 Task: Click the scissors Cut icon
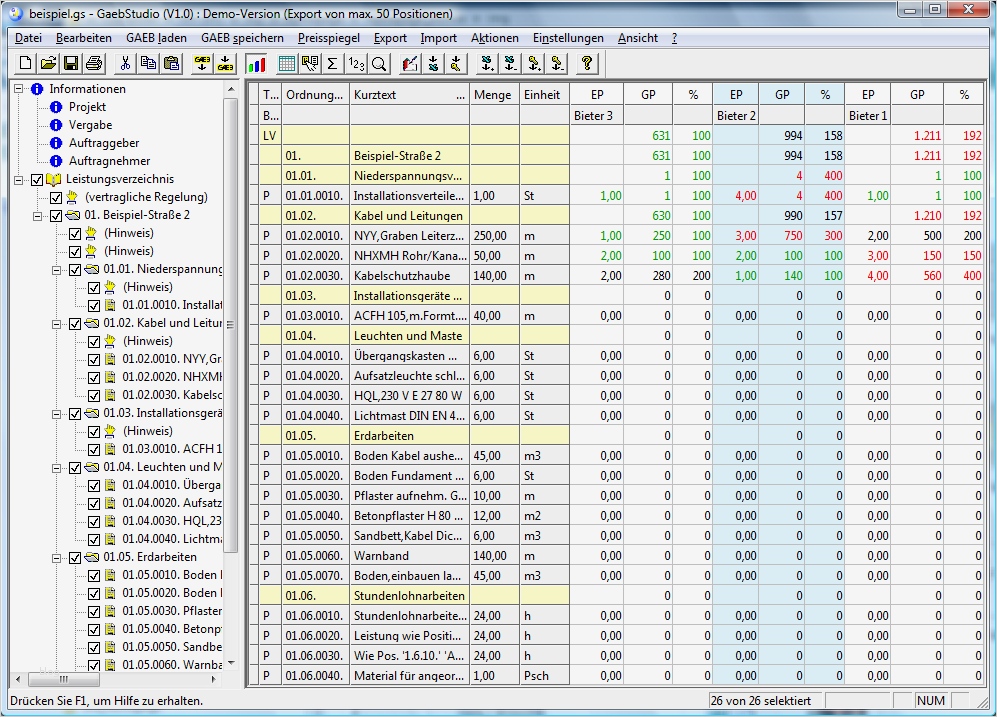(x=125, y=64)
